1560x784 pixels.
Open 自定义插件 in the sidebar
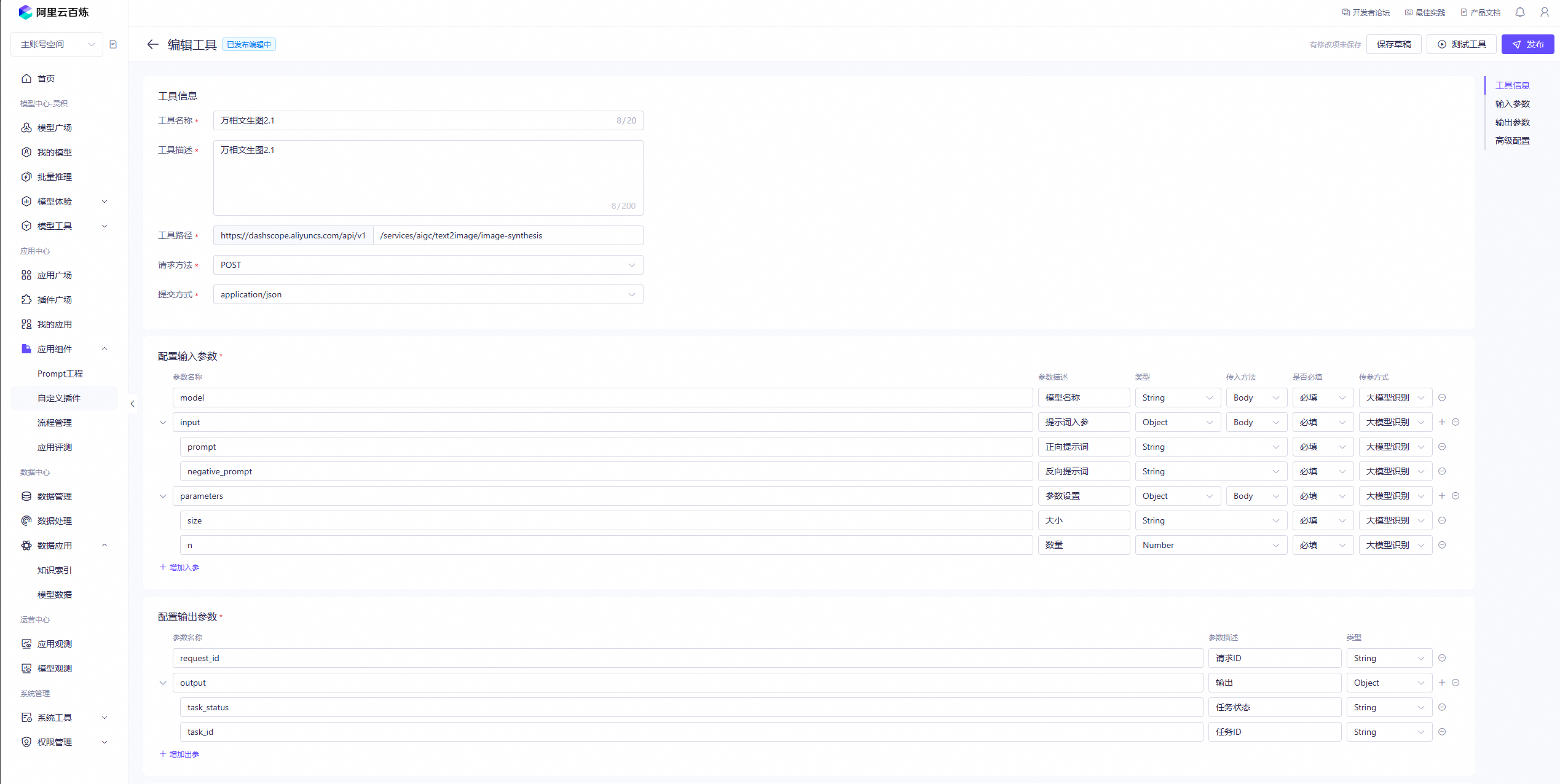pos(59,398)
